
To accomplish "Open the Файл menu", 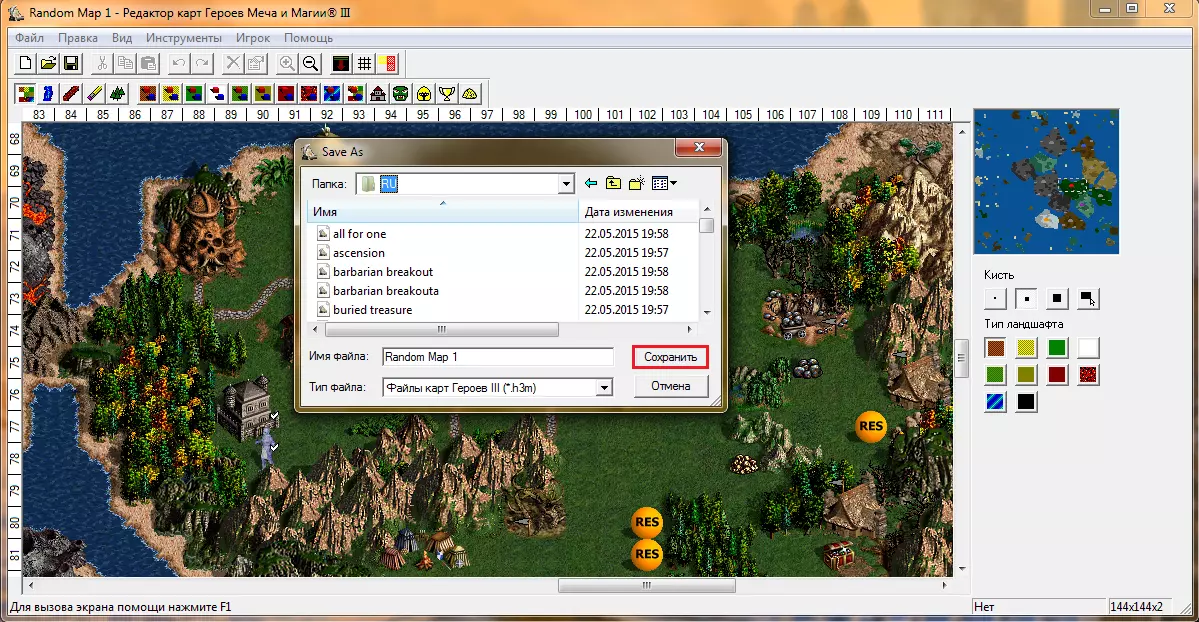I will pyautogui.click(x=29, y=37).
